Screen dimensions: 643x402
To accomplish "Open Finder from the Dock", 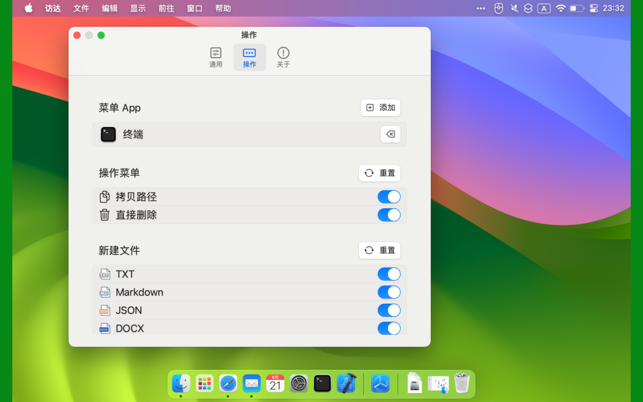I will click(181, 384).
